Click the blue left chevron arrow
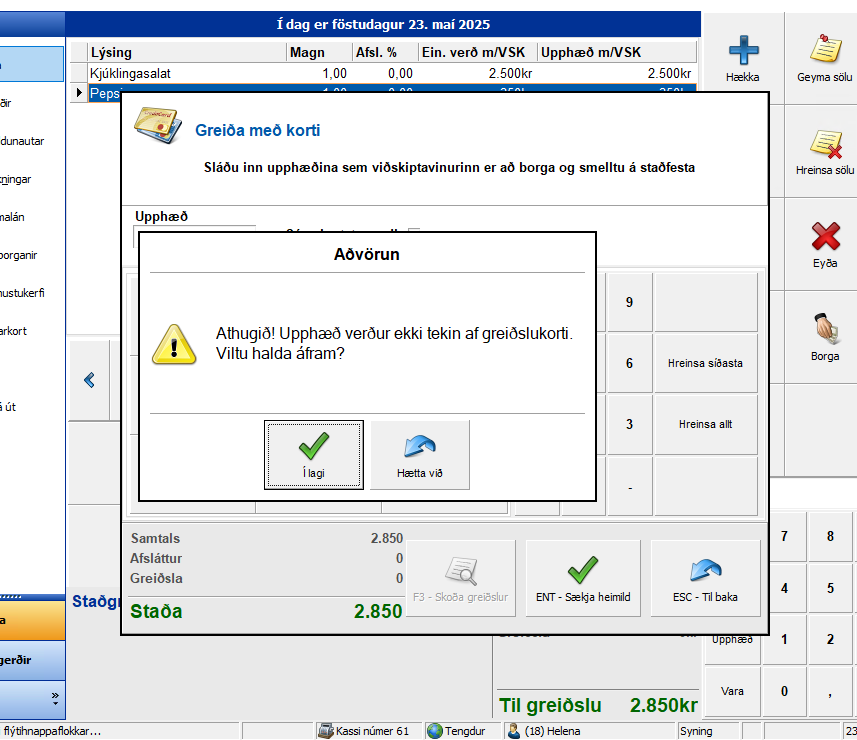 (89, 380)
